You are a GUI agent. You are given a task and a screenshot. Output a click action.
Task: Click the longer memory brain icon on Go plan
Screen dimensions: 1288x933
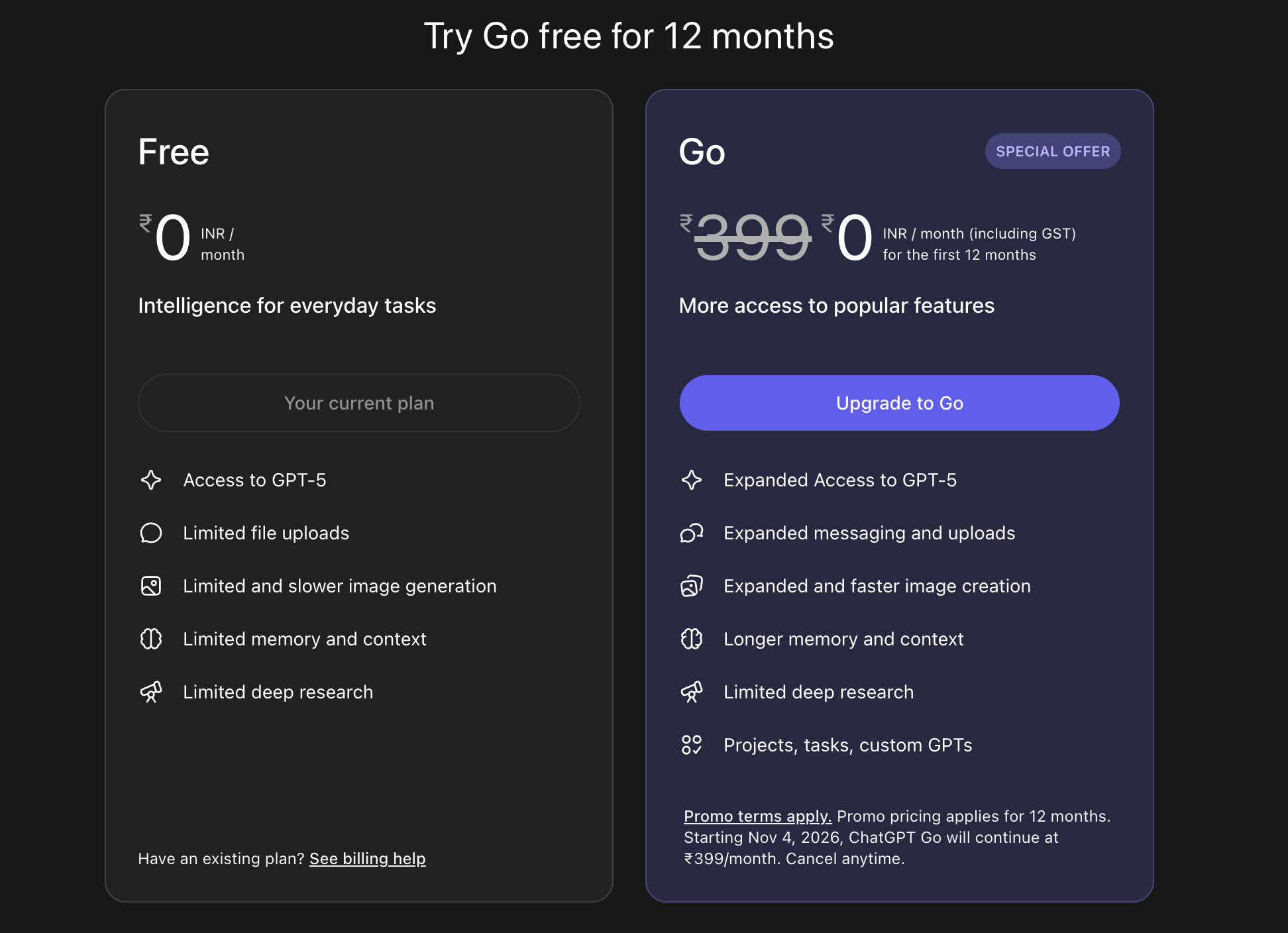(692, 639)
